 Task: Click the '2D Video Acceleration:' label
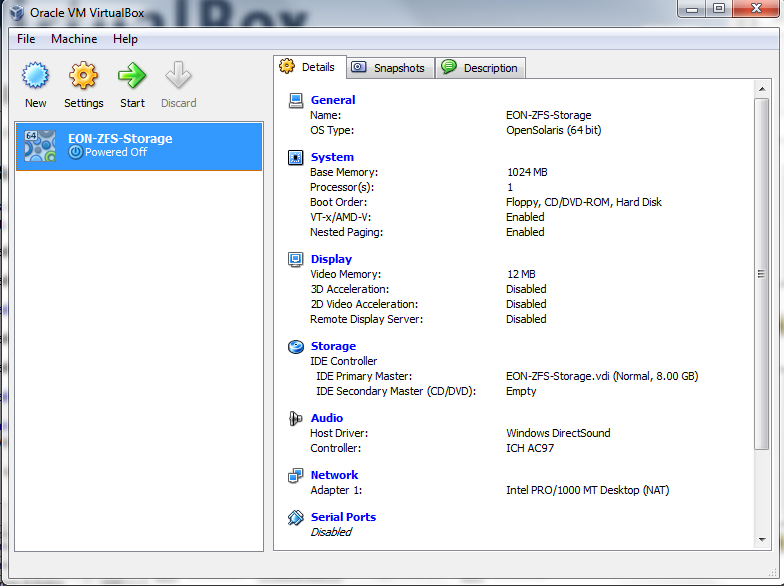coord(364,304)
